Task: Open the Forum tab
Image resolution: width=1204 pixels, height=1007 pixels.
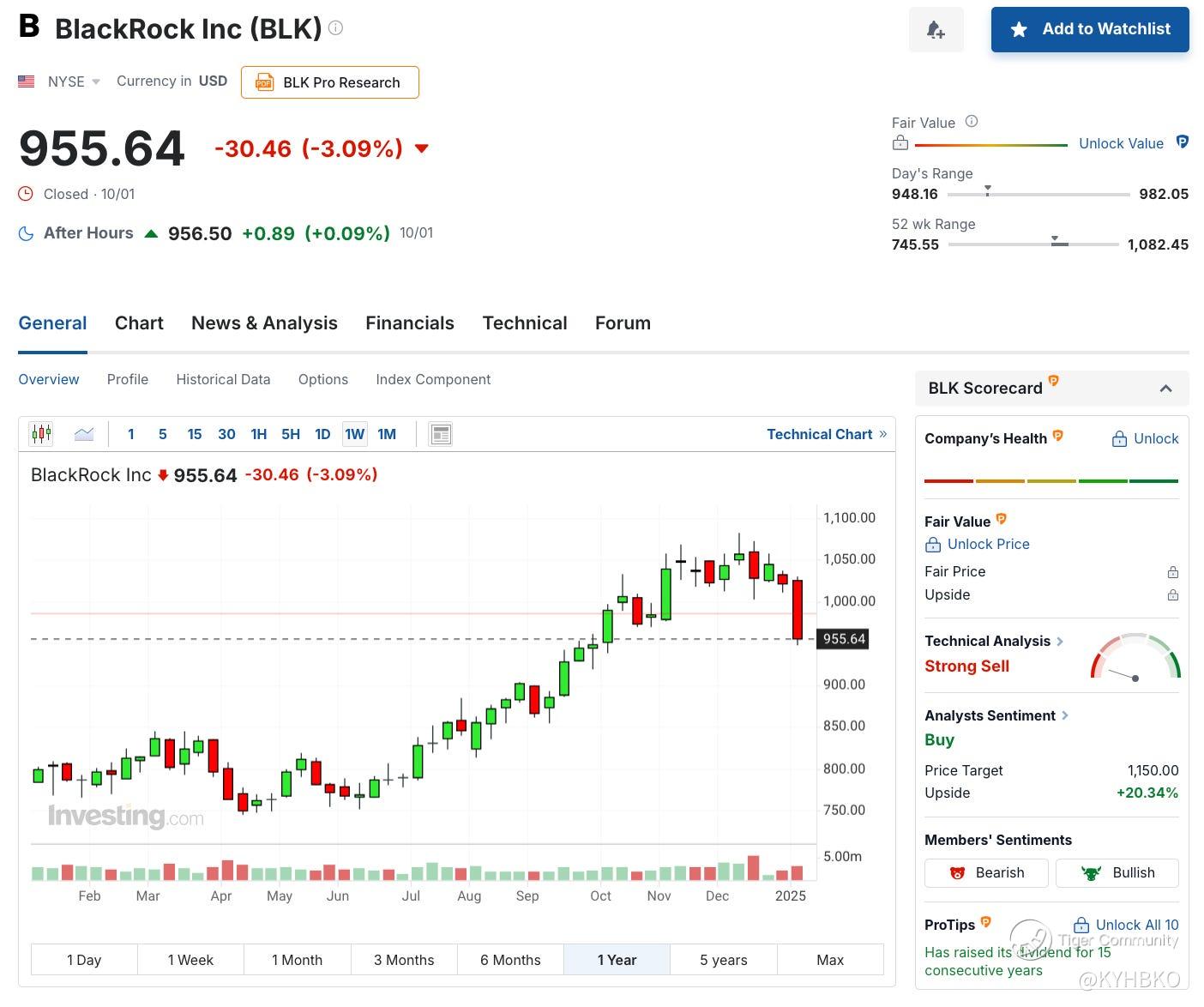Action: click(623, 323)
